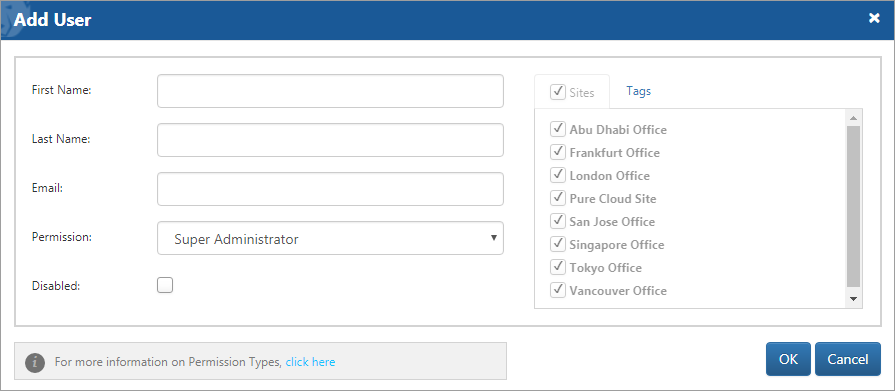Switch to the Tags tab
This screenshot has height=391, width=895.
click(638, 91)
